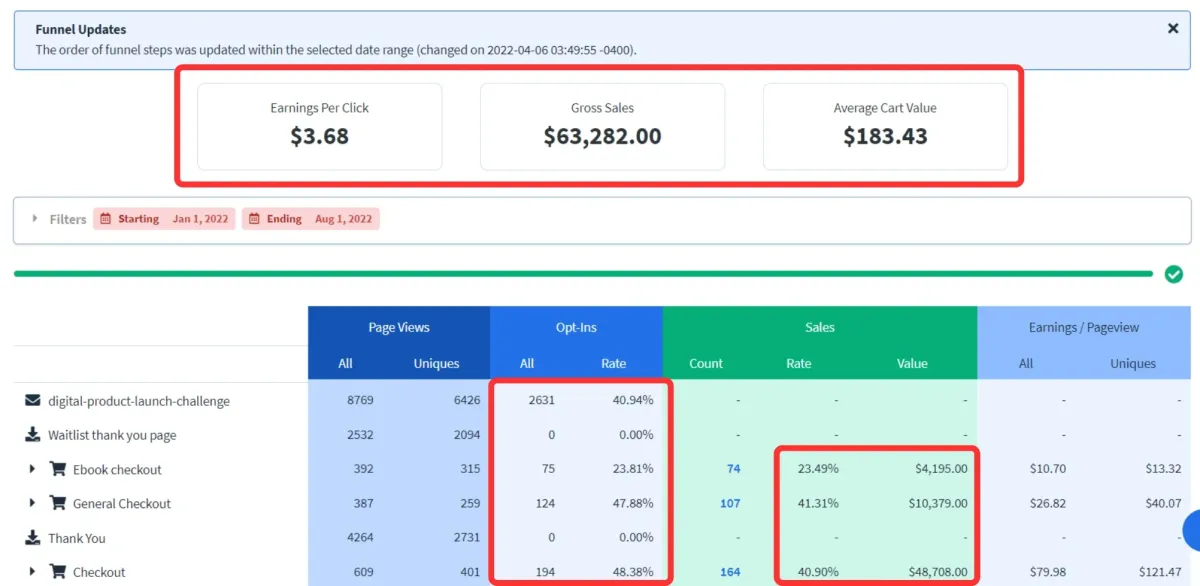The height and width of the screenshot is (586, 1200).
Task: Click earnings per pageview value $26.82
Action: [x=1047, y=503]
